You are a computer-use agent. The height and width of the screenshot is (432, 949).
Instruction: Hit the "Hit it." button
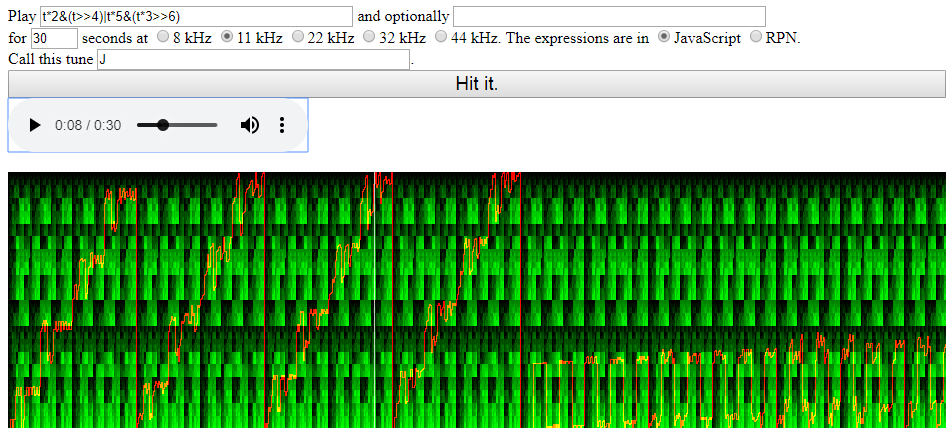(x=477, y=83)
